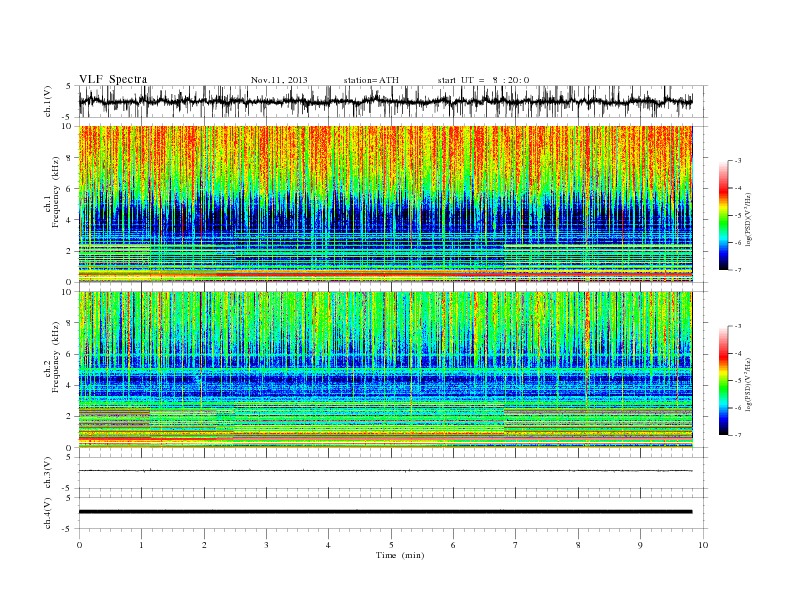Viewport: 792px width, 612px height.
Task: Click the ch.2 PSD color bar
Action: click(x=723, y=381)
